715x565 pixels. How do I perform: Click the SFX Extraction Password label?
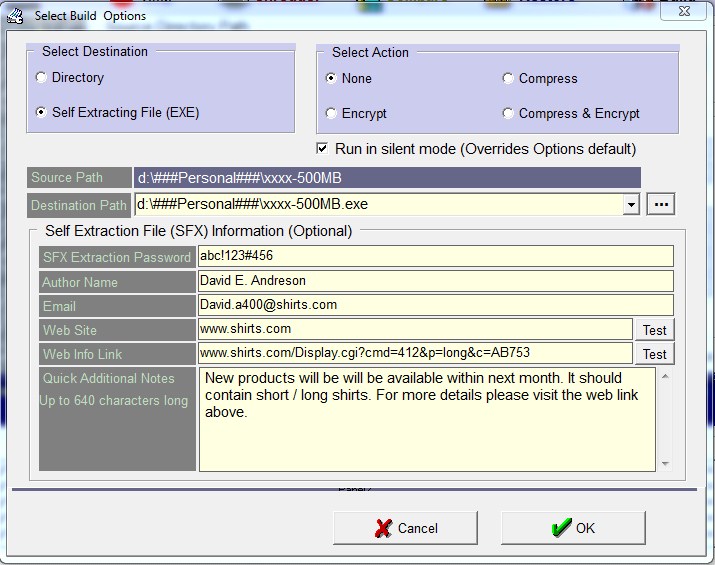point(117,257)
